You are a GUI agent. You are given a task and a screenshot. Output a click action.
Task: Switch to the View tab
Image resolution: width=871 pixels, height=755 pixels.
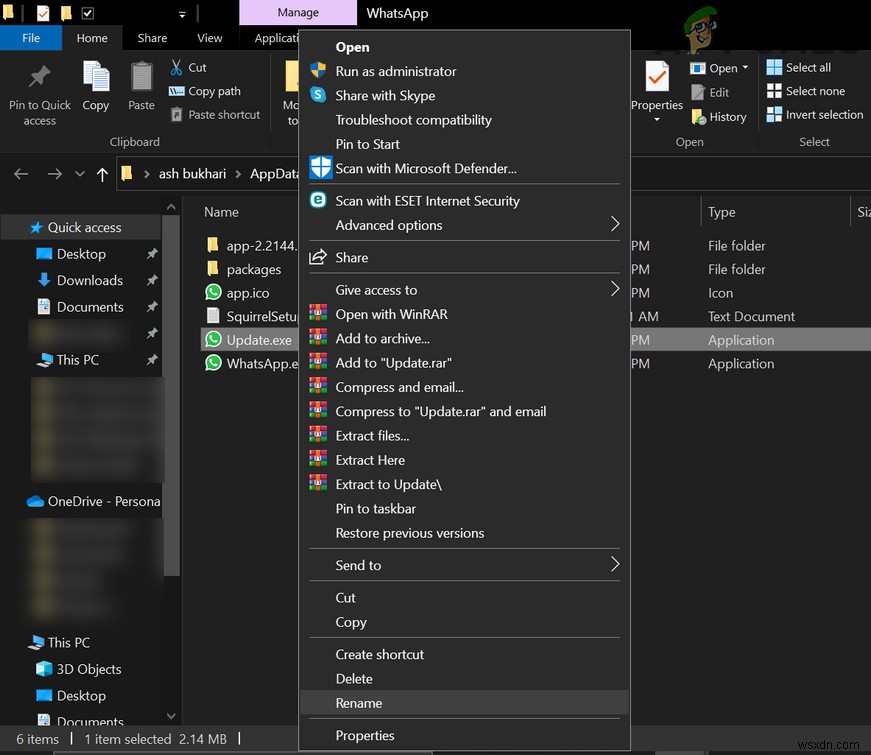coord(209,37)
